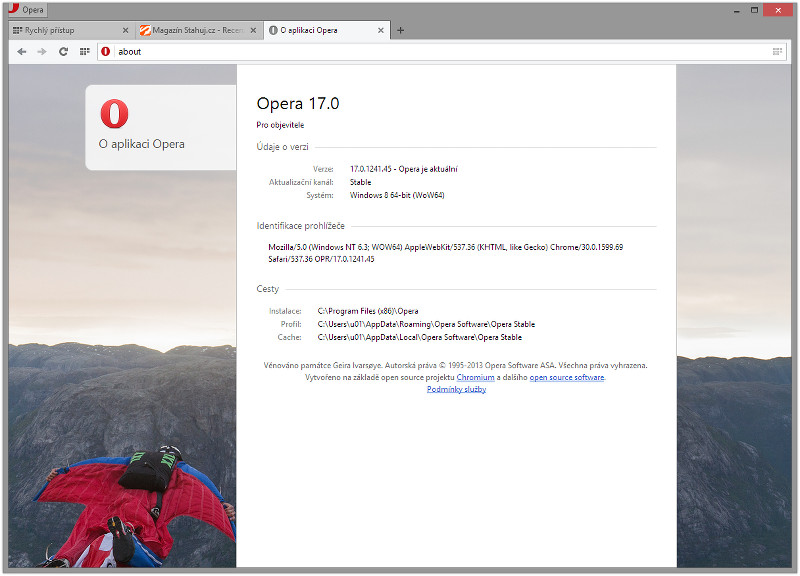Click the Opera 17.0 heading

click(297, 104)
